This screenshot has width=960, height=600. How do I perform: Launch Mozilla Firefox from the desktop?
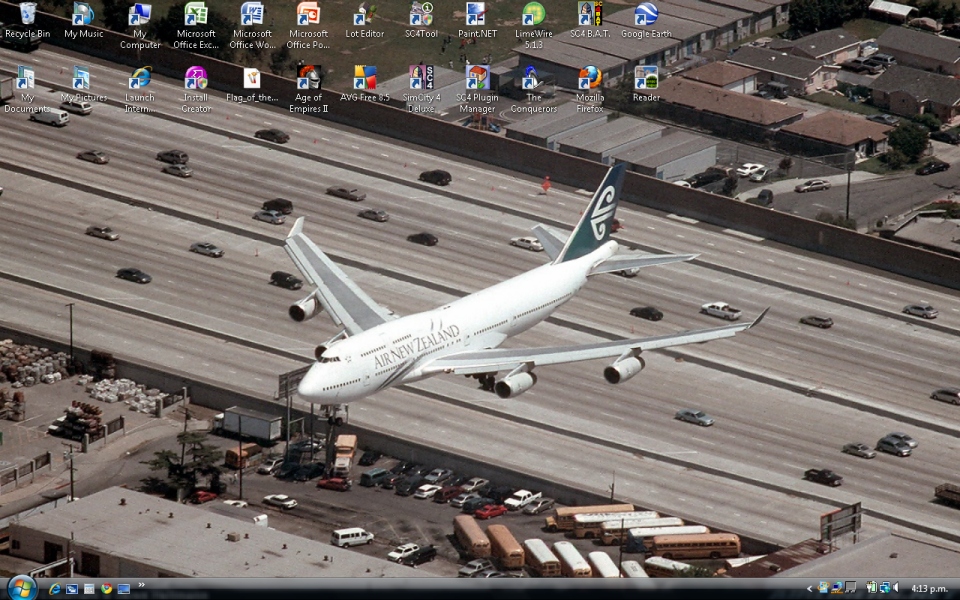[590, 89]
